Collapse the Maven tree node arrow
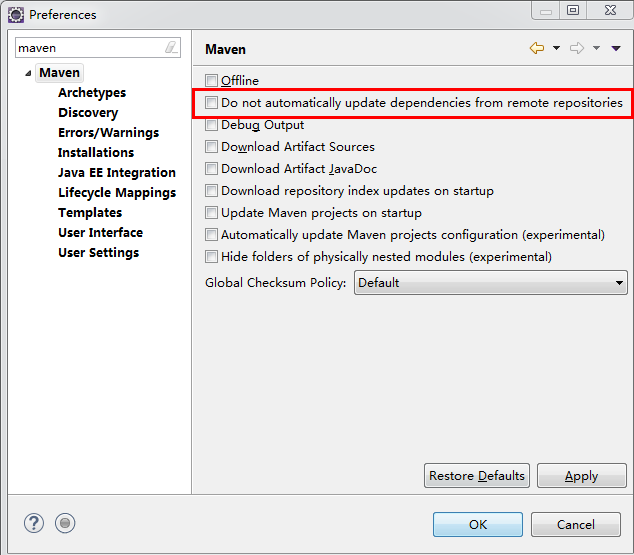 (x=28, y=73)
